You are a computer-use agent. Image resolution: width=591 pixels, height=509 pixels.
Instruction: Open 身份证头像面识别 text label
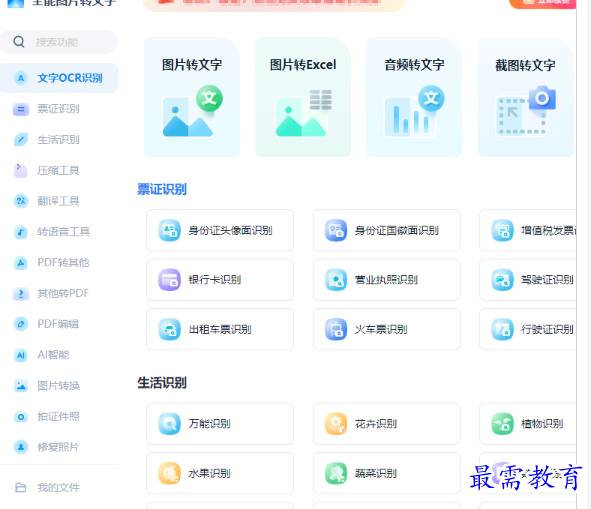230,230
